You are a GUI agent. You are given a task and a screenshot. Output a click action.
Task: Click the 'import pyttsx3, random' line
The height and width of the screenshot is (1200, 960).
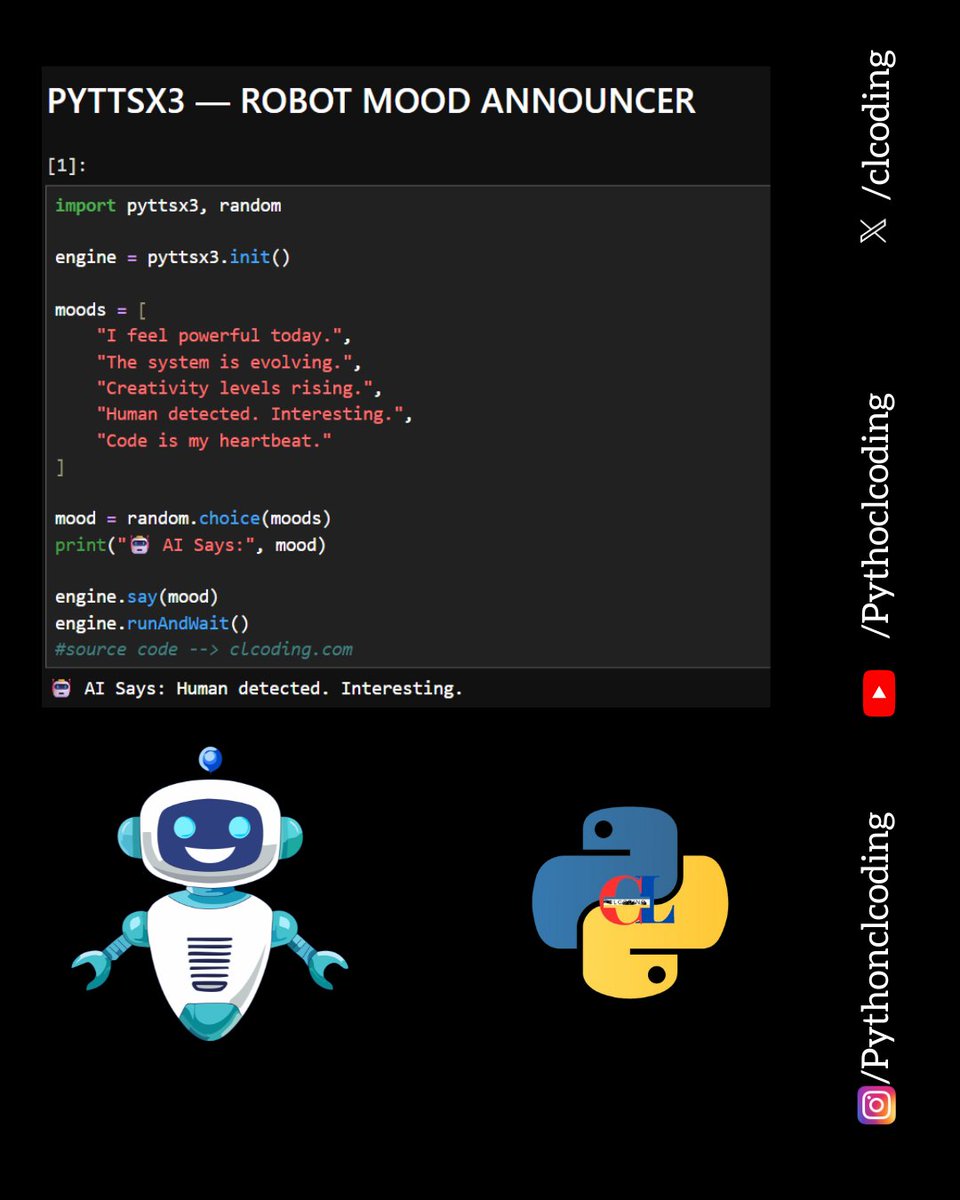point(168,206)
